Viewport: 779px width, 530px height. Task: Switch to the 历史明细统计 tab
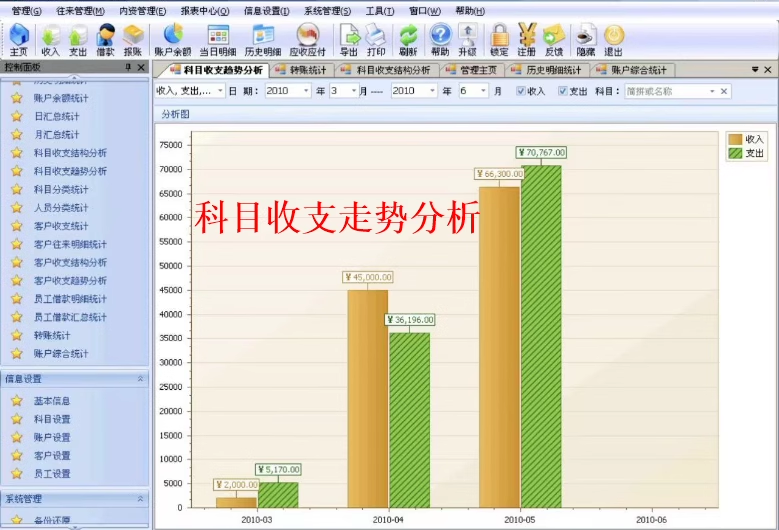pos(547,70)
